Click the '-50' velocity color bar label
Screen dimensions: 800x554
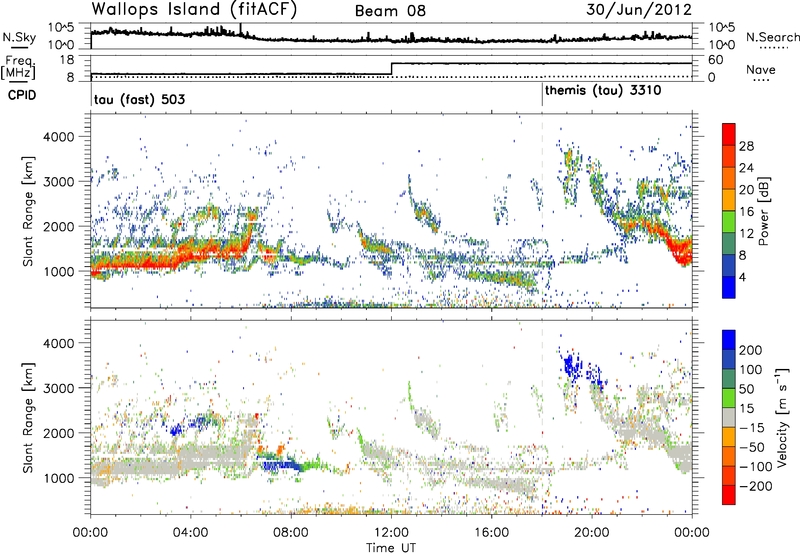tap(752, 447)
